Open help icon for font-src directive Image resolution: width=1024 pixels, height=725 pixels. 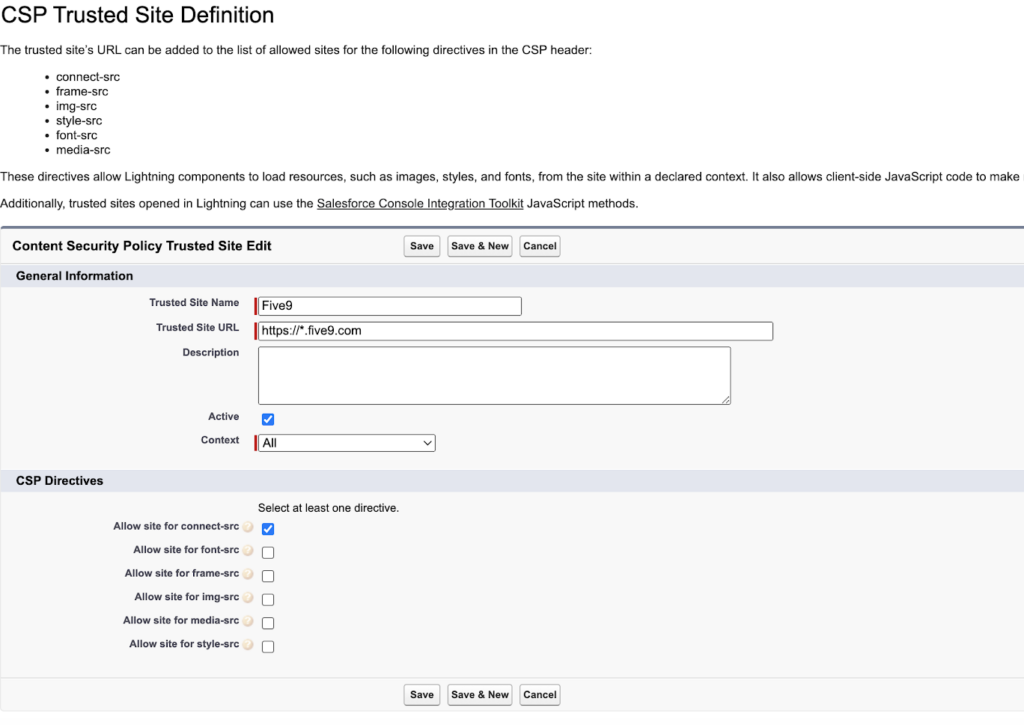pos(248,550)
